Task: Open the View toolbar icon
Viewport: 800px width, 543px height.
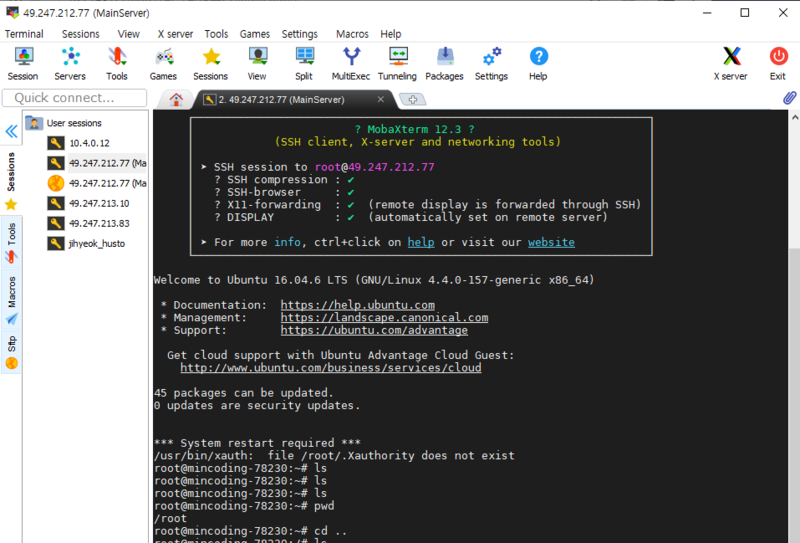Action: pyautogui.click(x=257, y=64)
